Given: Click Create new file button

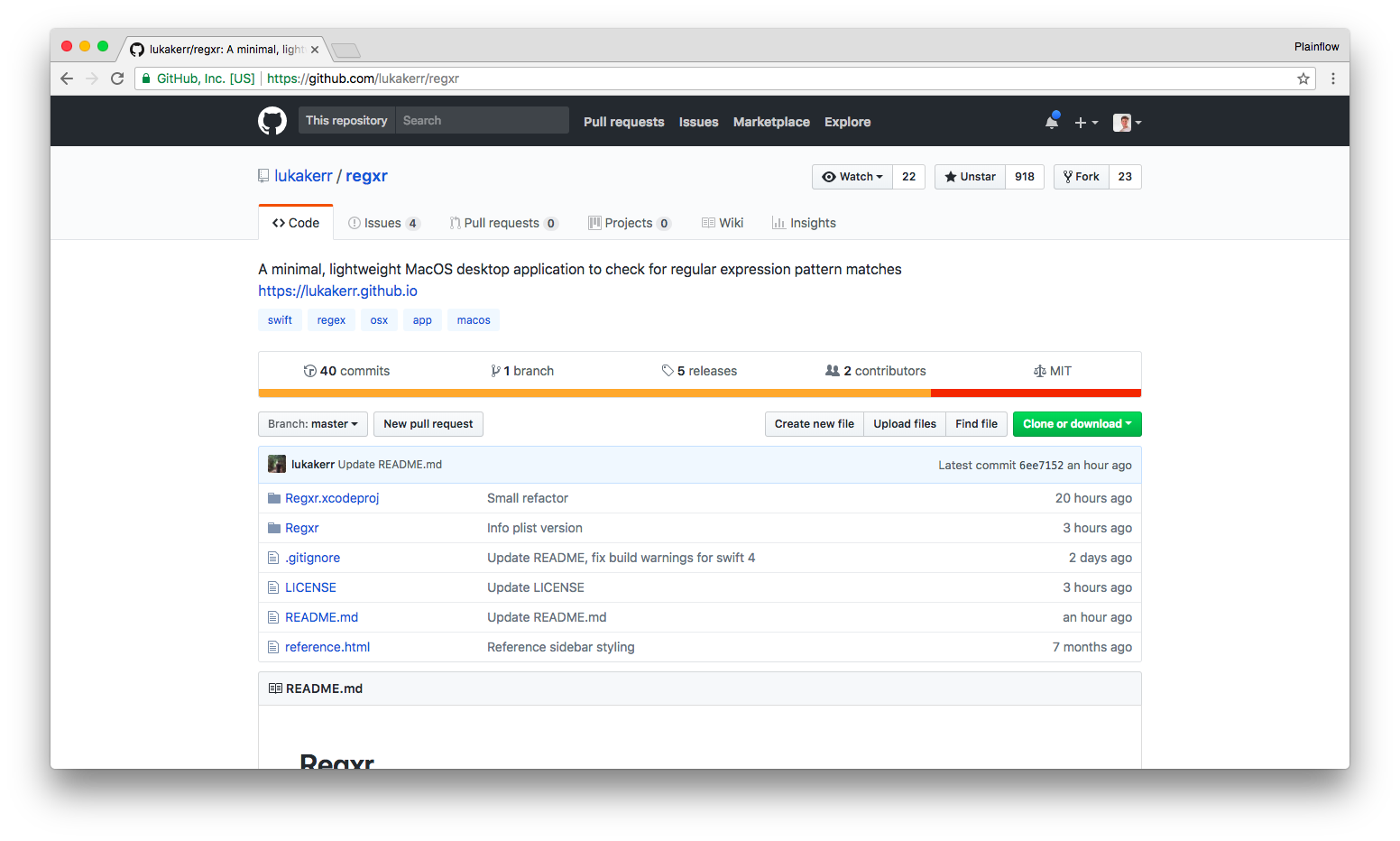Looking at the screenshot, I should coord(815,424).
